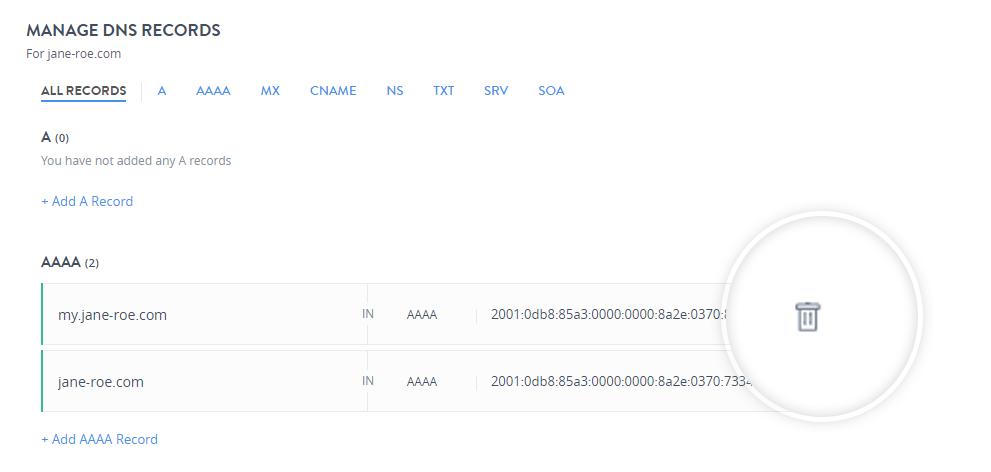Switch to the SRV tab

click(496, 91)
